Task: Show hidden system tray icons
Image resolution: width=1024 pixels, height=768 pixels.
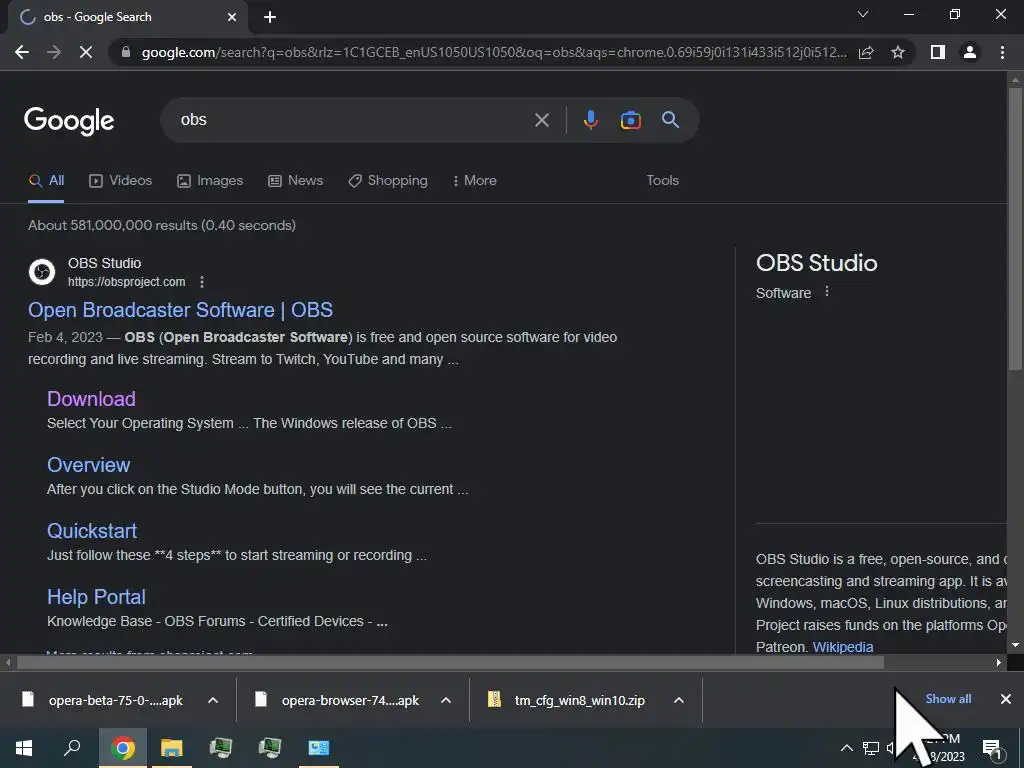Action: pos(846,748)
